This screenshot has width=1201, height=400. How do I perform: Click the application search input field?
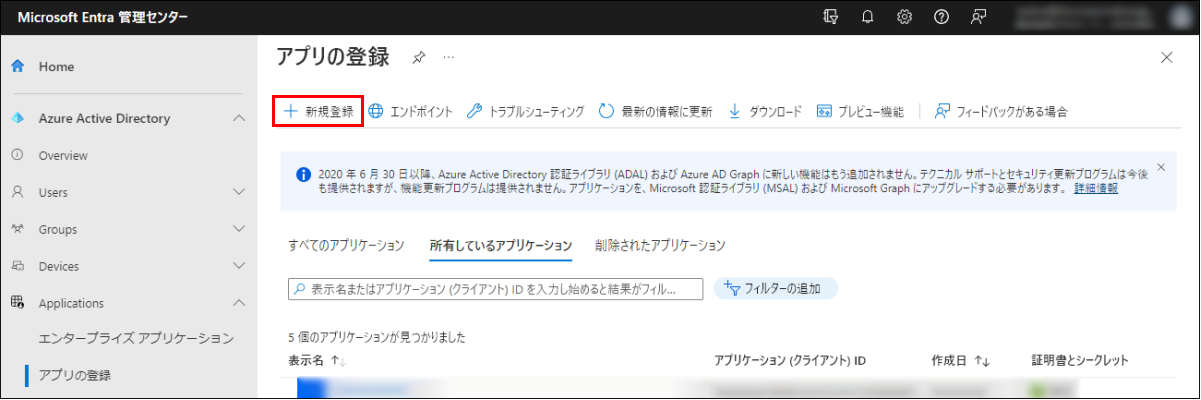496,289
